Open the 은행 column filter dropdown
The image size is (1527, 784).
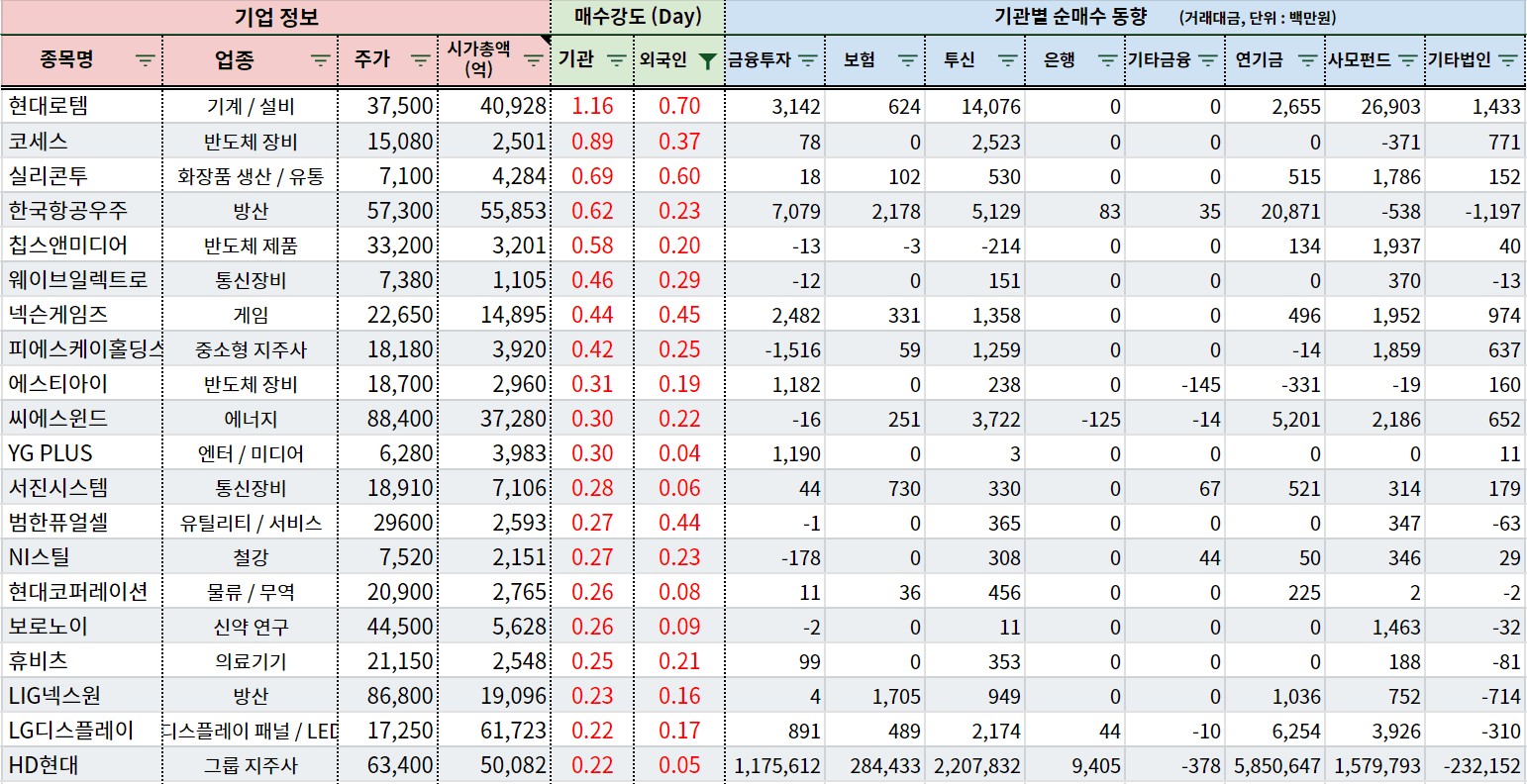[x=1107, y=60]
